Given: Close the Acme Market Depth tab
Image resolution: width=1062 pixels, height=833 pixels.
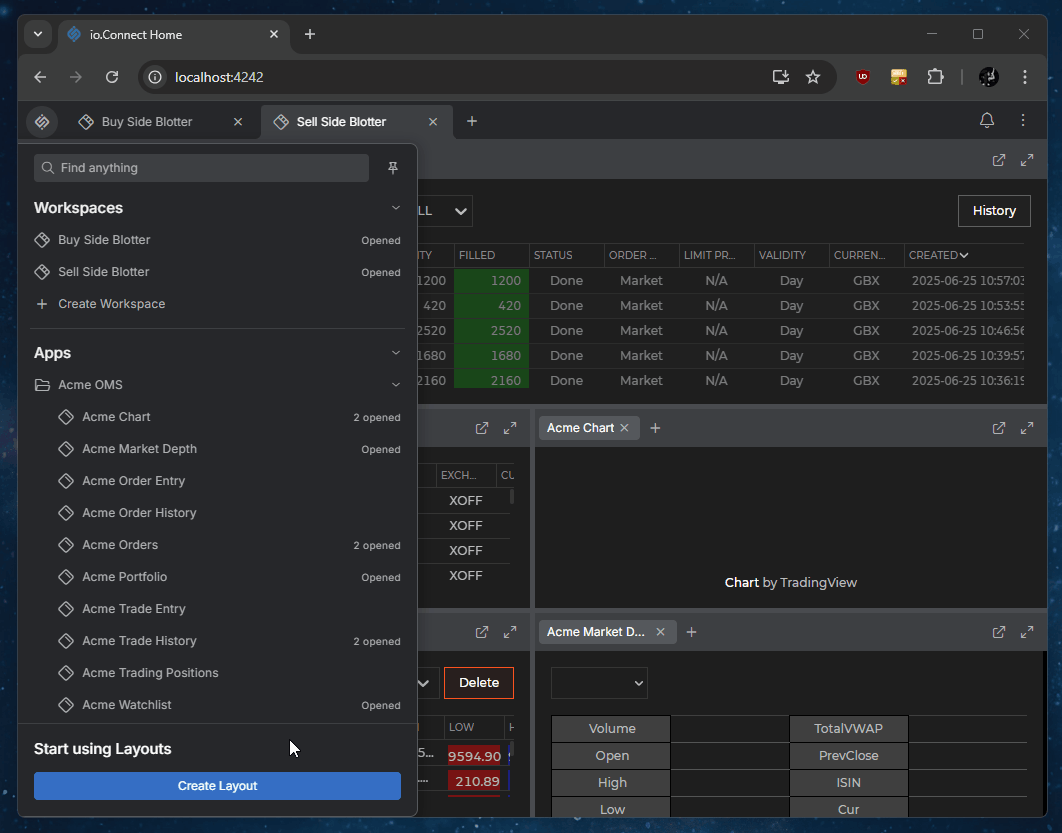Looking at the screenshot, I should point(660,632).
